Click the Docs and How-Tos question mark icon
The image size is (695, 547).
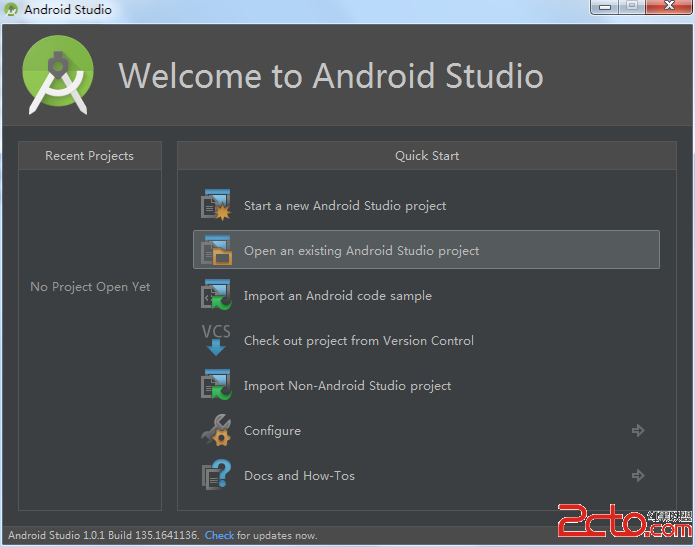tap(216, 475)
